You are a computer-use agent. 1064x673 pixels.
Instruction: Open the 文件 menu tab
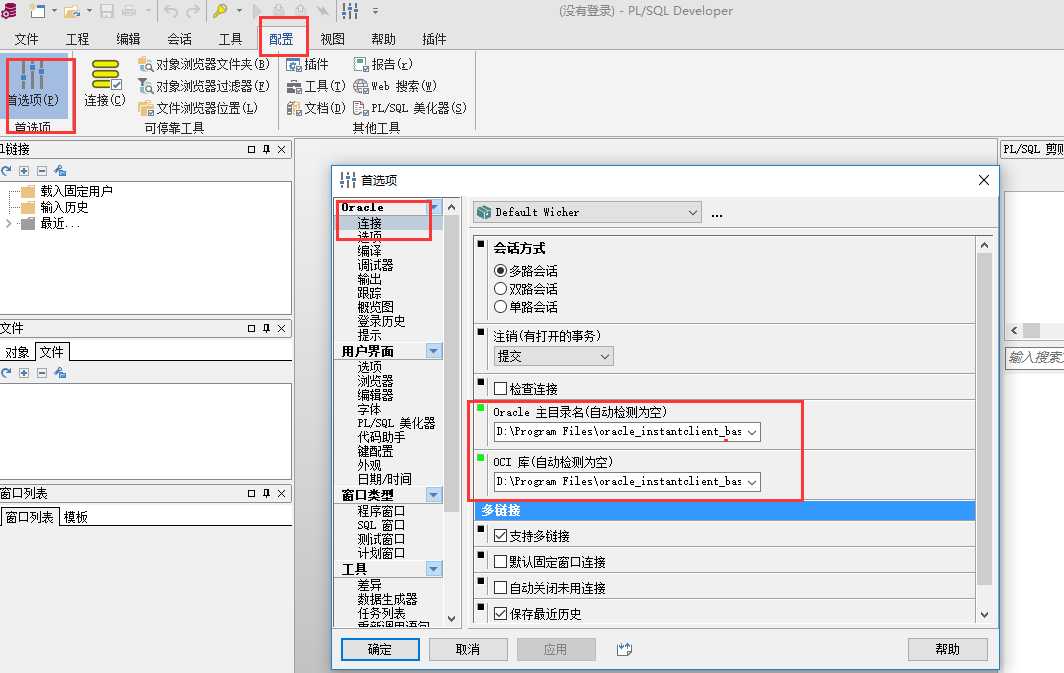[x=26, y=39]
